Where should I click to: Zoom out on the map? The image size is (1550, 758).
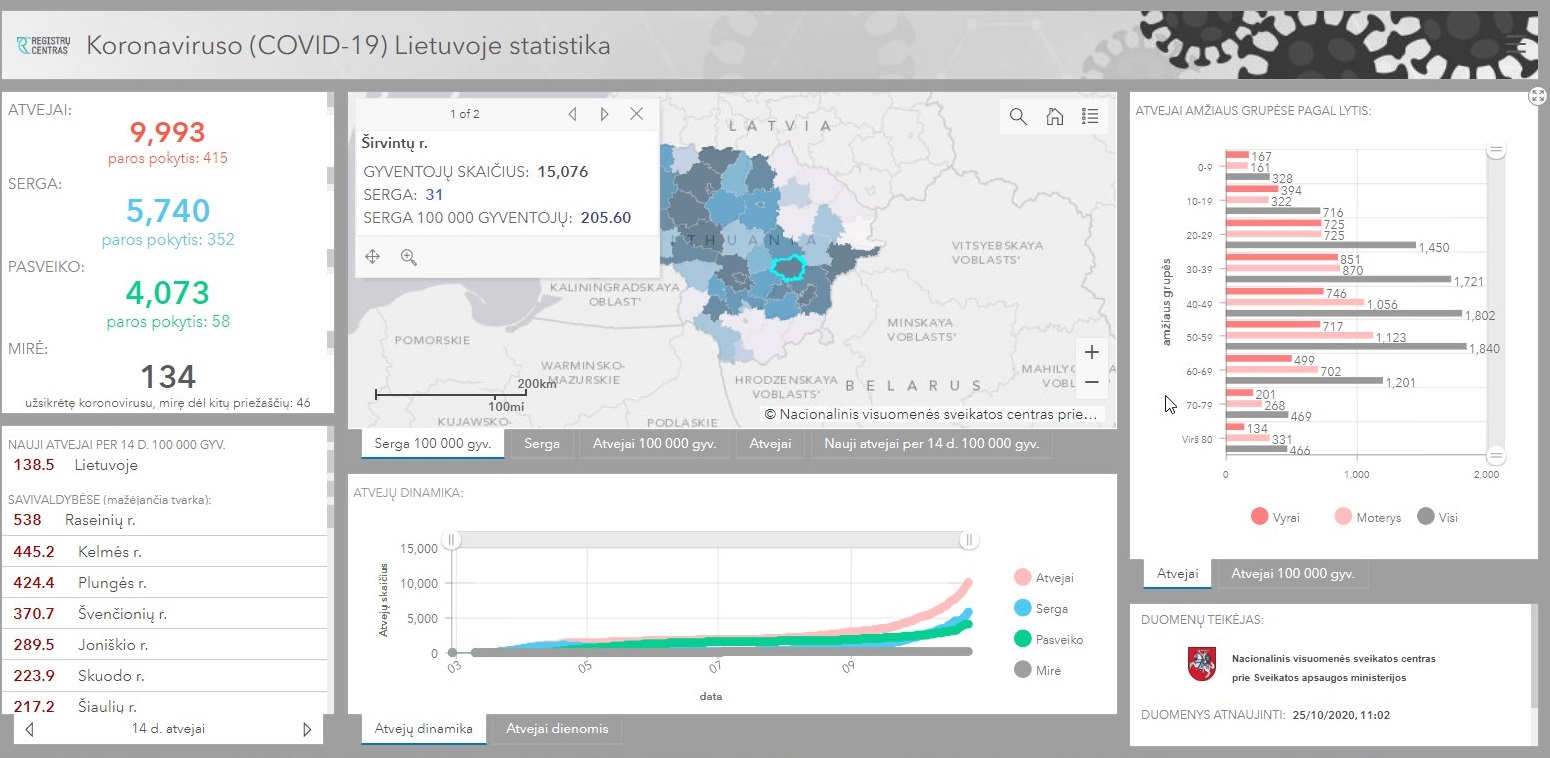click(x=1091, y=382)
